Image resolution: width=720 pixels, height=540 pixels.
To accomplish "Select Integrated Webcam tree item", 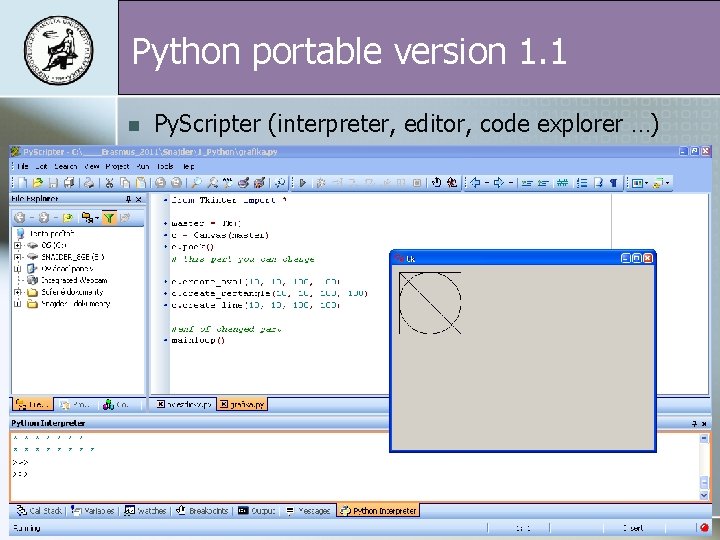I will (x=73, y=280).
